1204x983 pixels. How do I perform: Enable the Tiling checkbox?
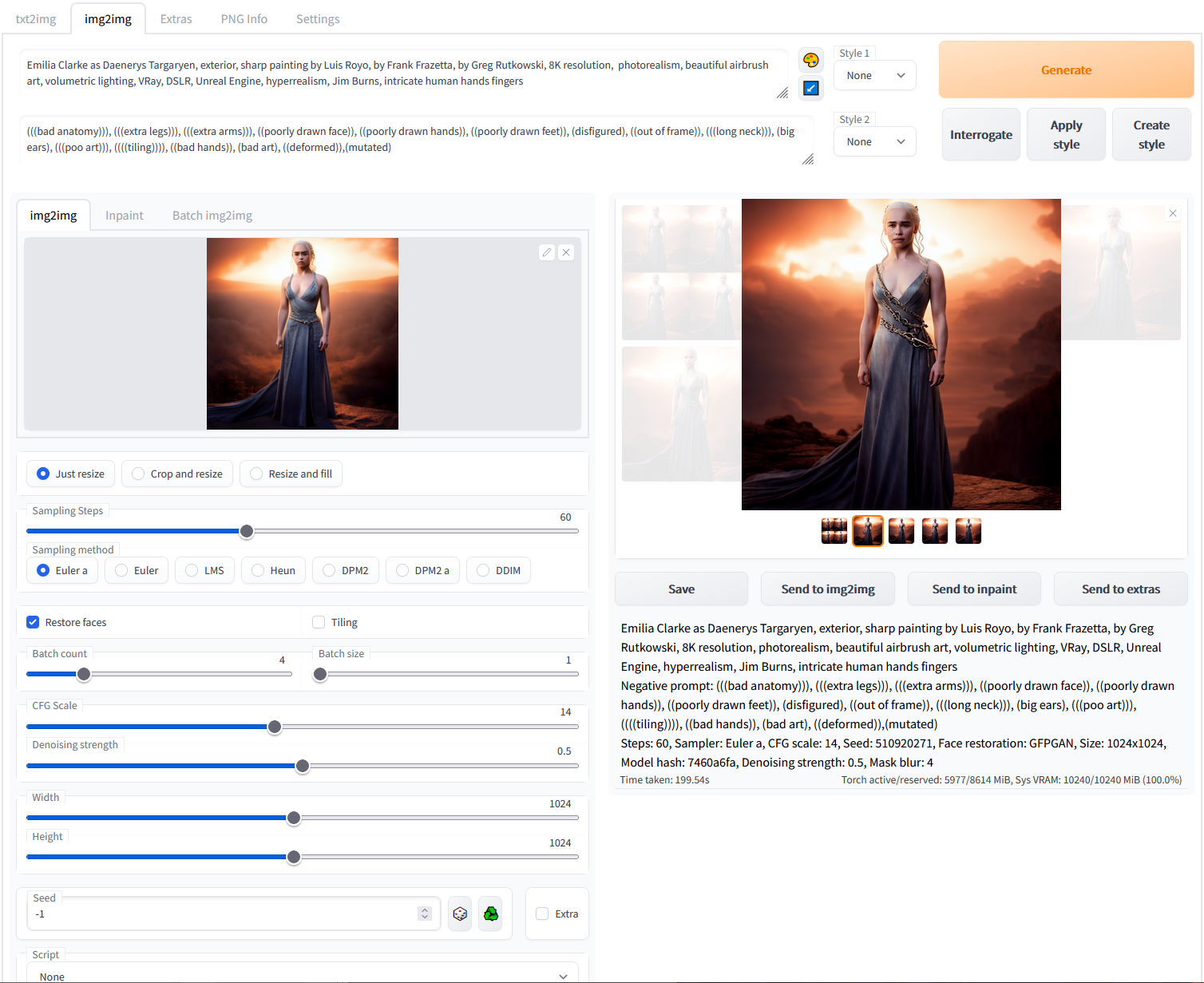pos(319,622)
